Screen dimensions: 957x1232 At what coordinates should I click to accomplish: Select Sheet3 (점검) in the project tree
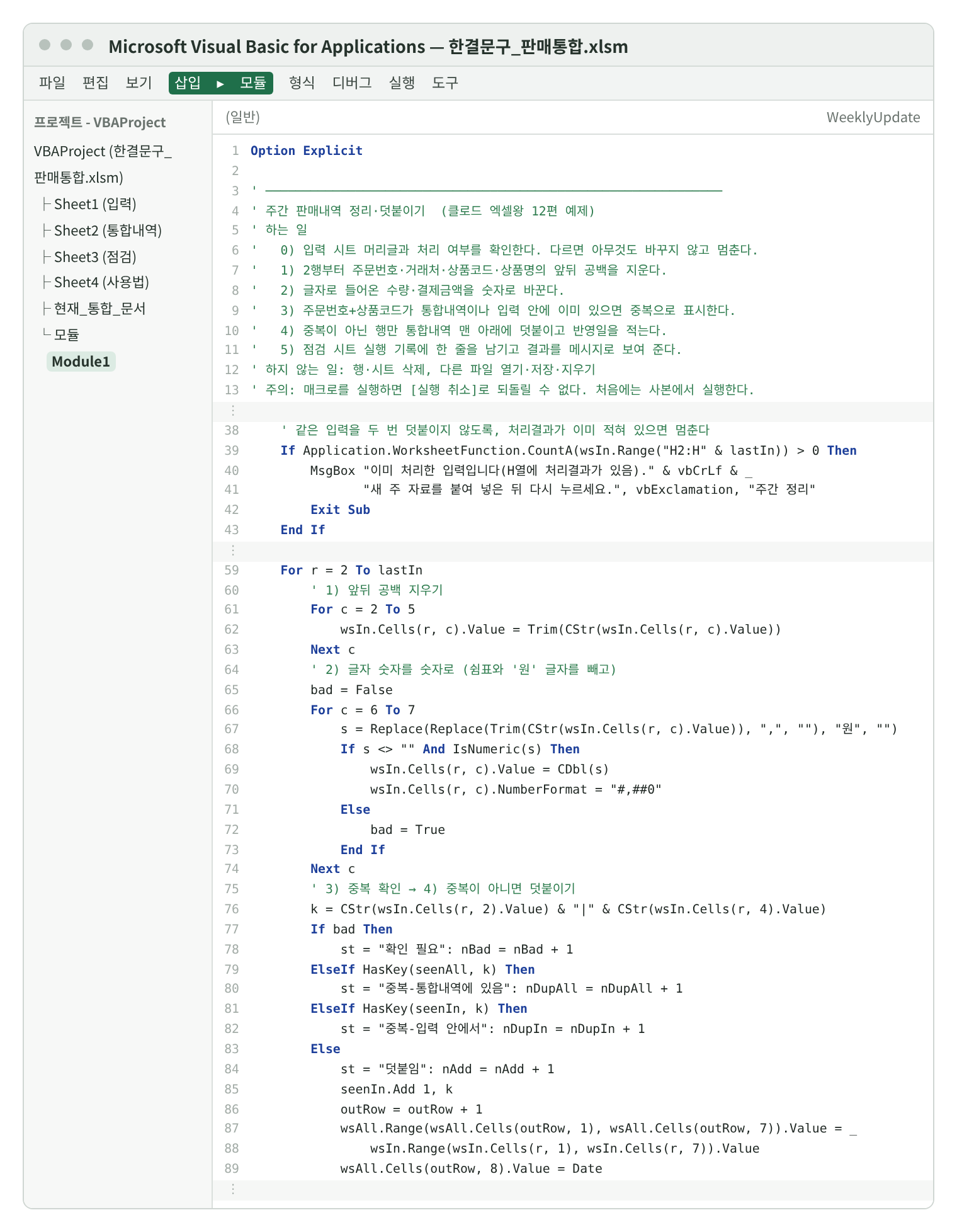(95, 257)
